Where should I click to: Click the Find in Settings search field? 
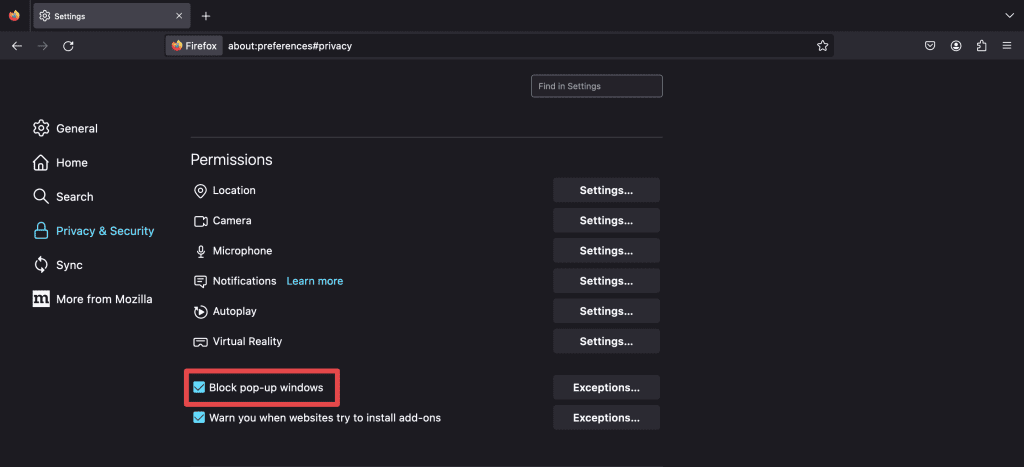[596, 86]
